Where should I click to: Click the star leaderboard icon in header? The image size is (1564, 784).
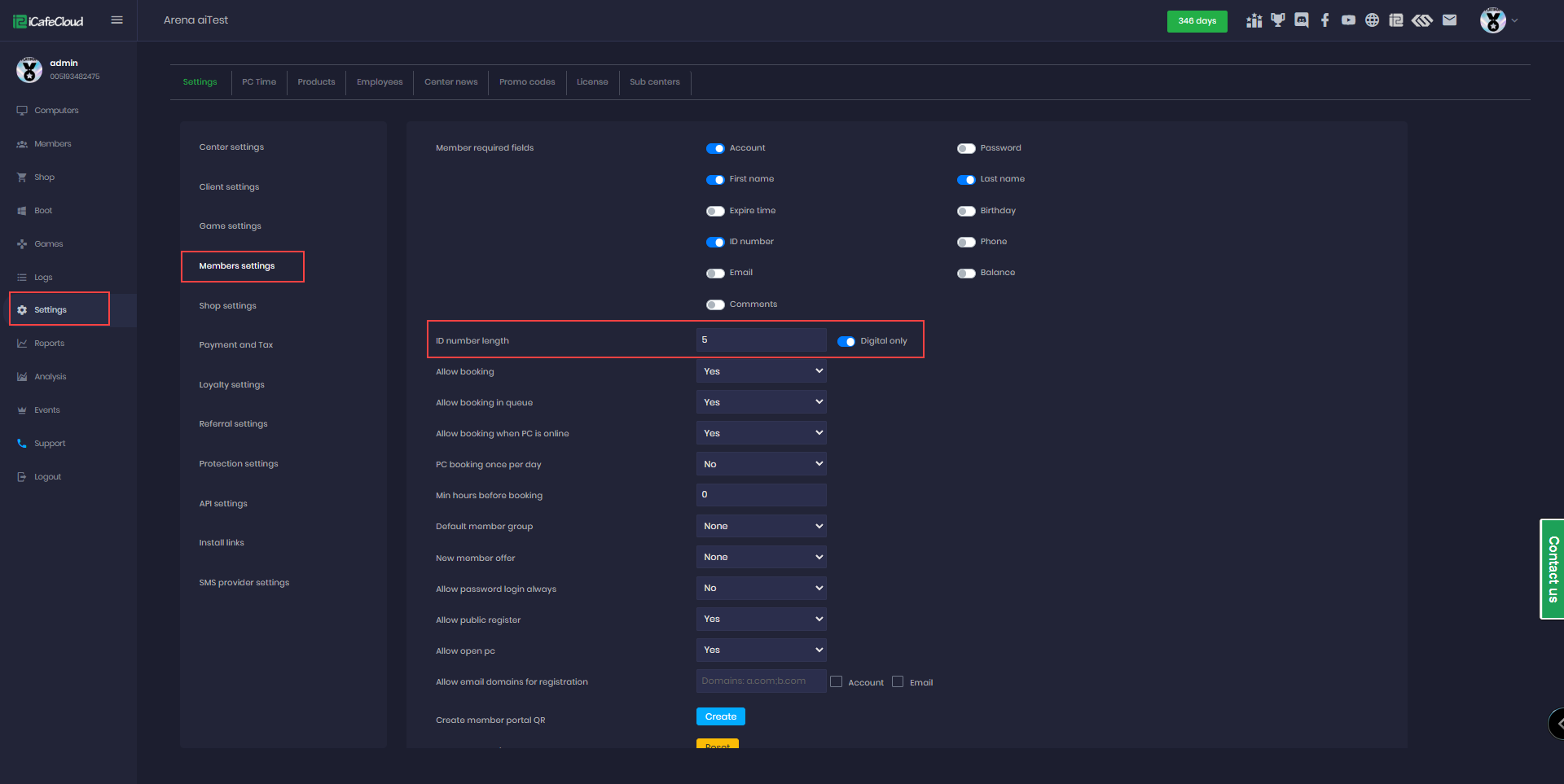click(x=1254, y=20)
